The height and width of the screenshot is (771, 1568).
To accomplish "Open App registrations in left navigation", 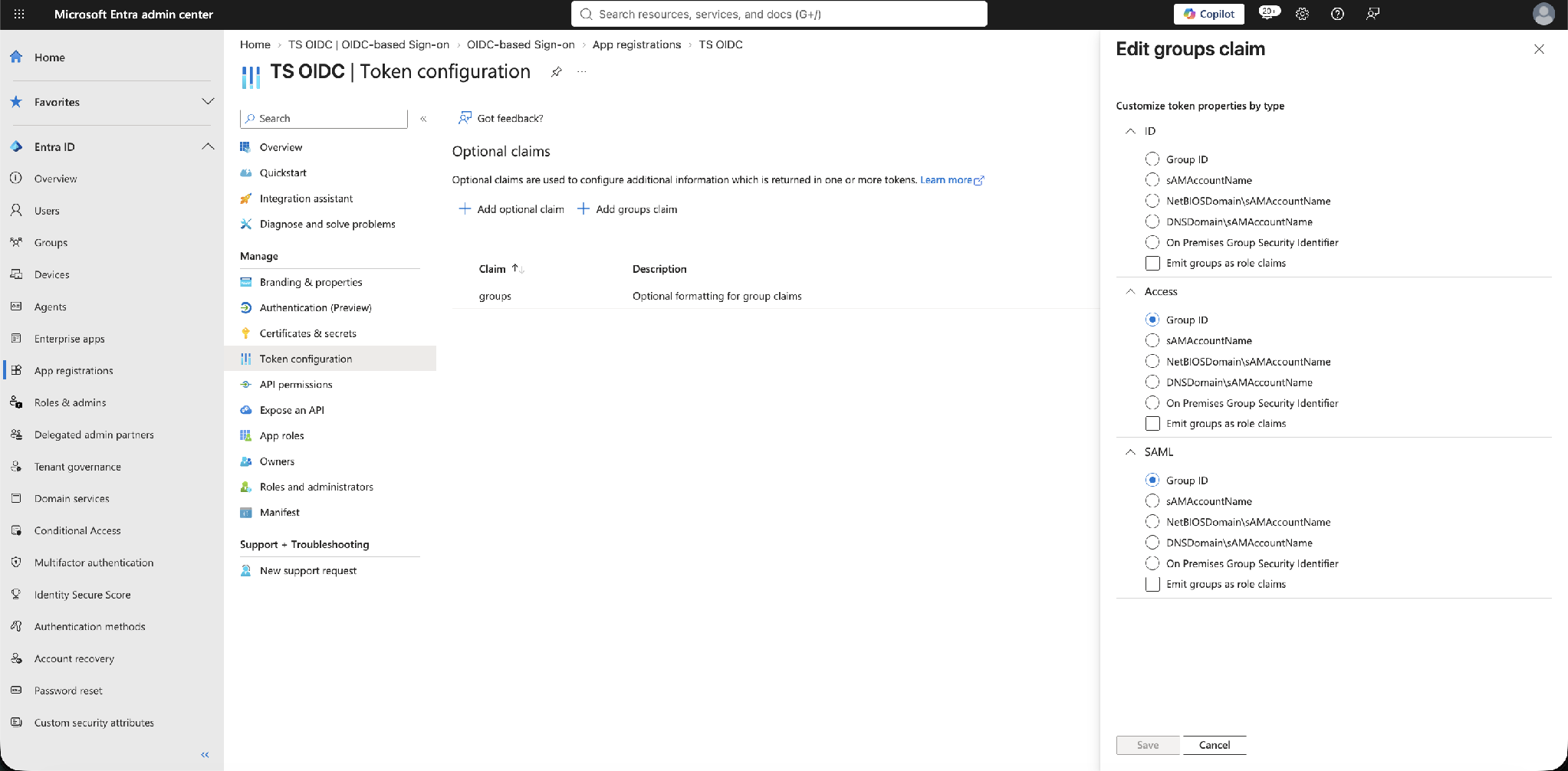I will pyautogui.click(x=74, y=370).
